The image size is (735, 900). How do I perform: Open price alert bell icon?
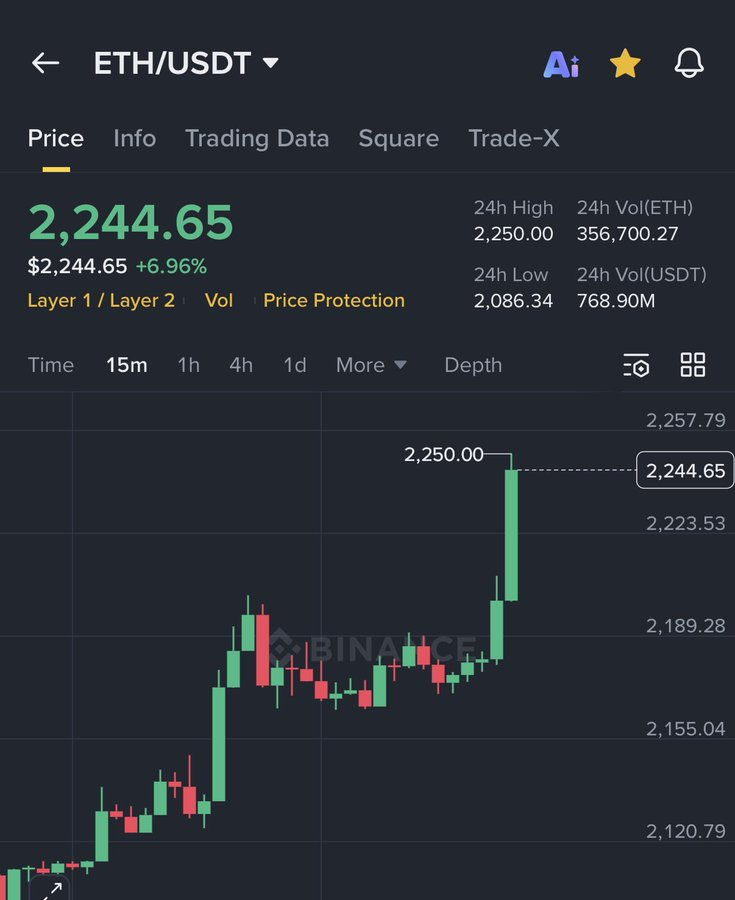point(689,64)
